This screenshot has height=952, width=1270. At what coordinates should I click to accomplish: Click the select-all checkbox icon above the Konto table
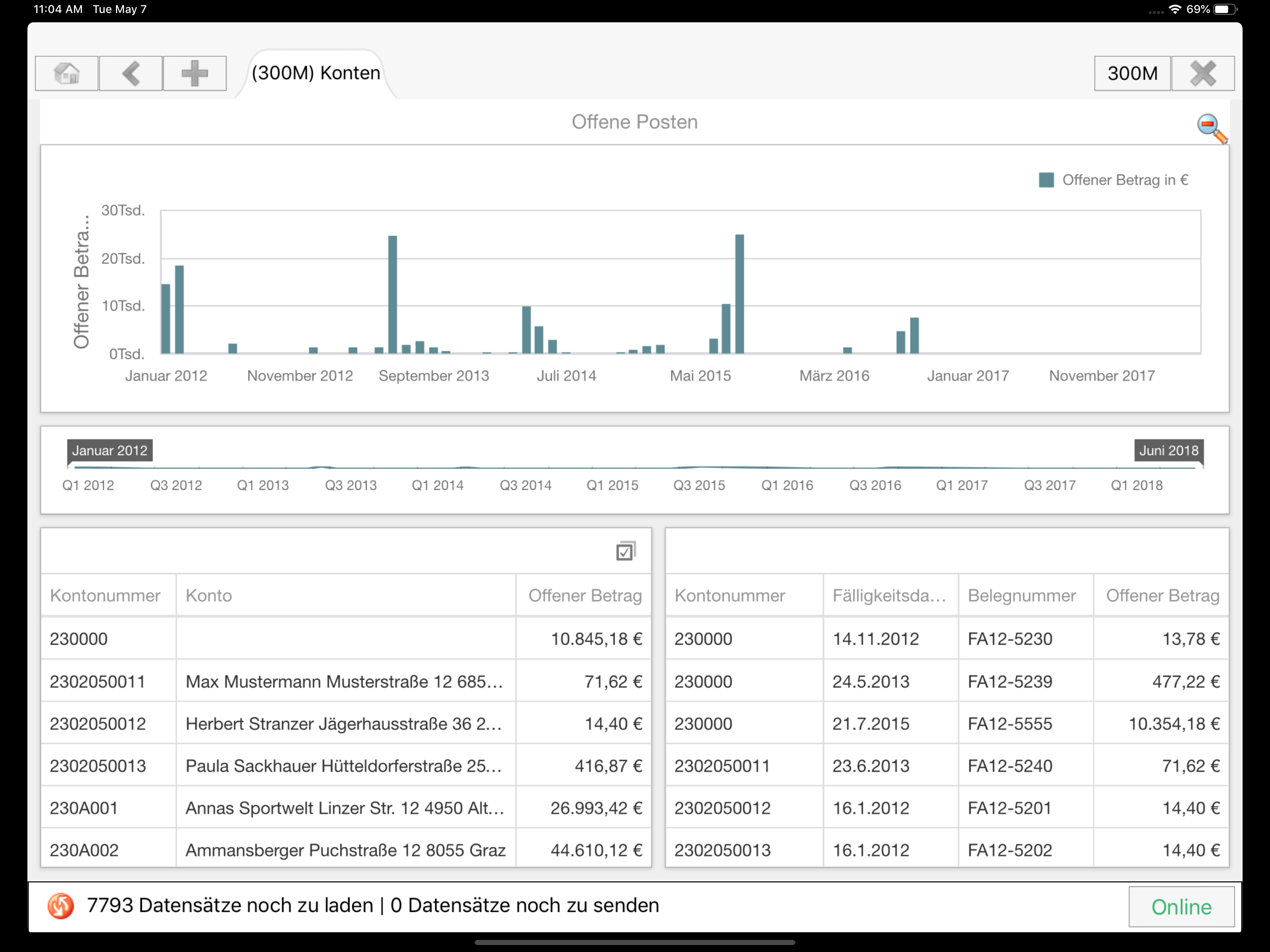pyautogui.click(x=625, y=551)
